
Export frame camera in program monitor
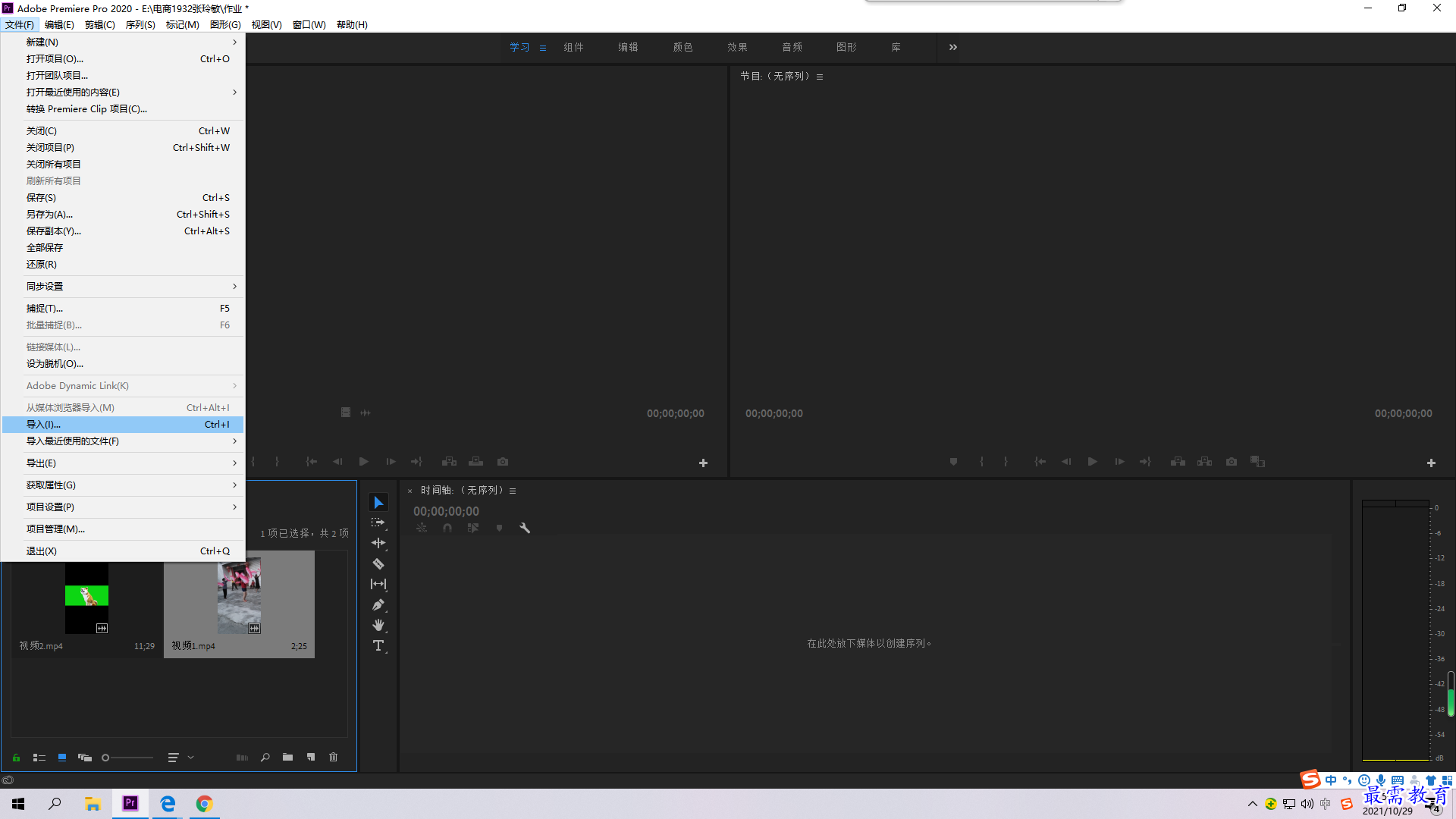pyautogui.click(x=1232, y=462)
